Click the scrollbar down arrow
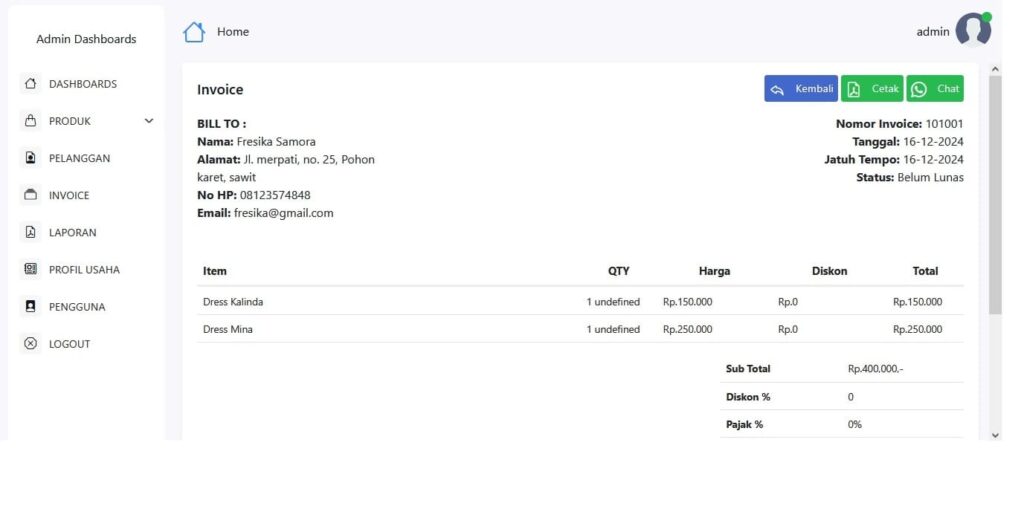This screenshot has height=506, width=1024. 994,435
